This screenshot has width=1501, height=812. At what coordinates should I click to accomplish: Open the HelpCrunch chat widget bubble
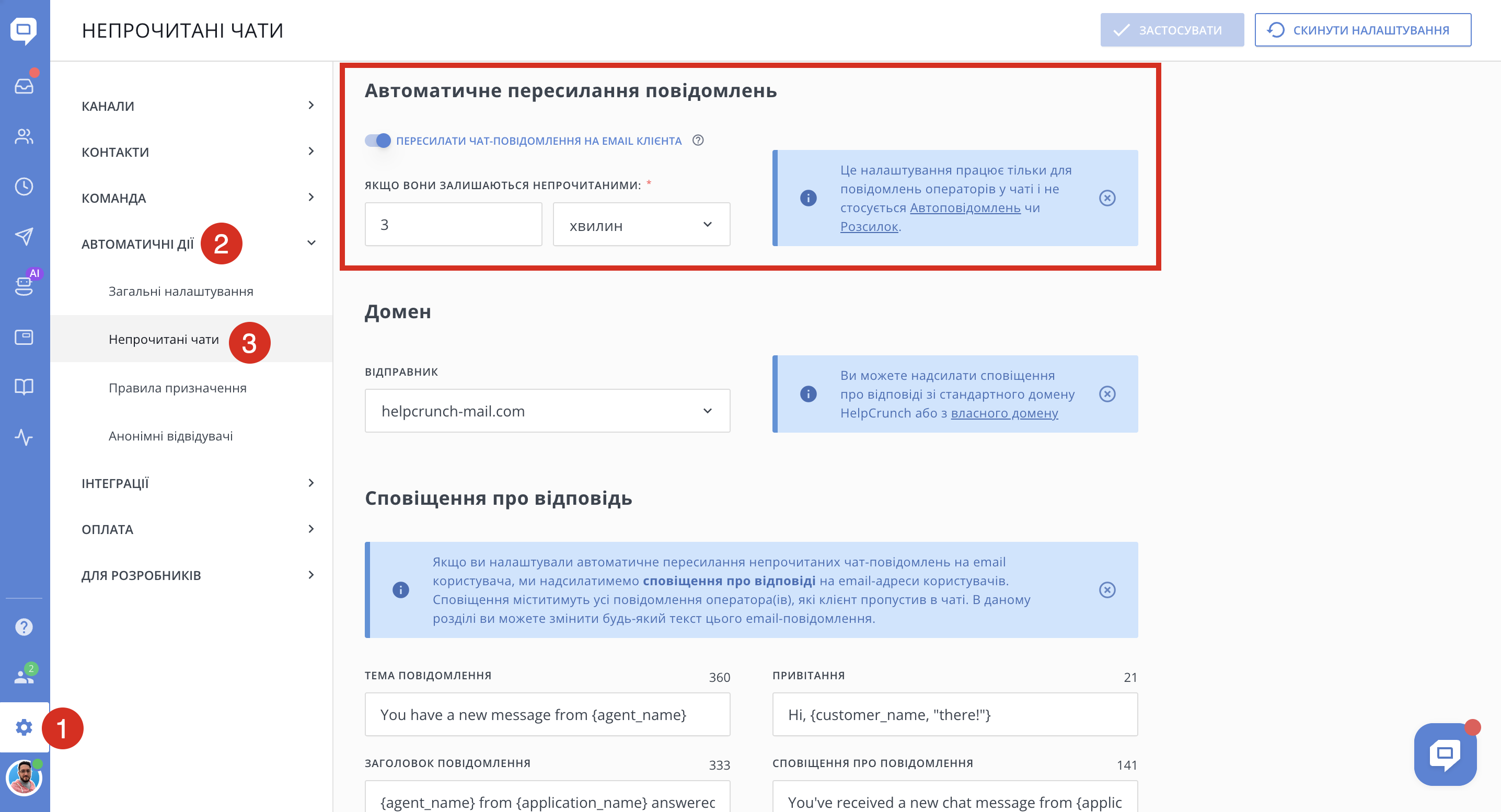1445,755
